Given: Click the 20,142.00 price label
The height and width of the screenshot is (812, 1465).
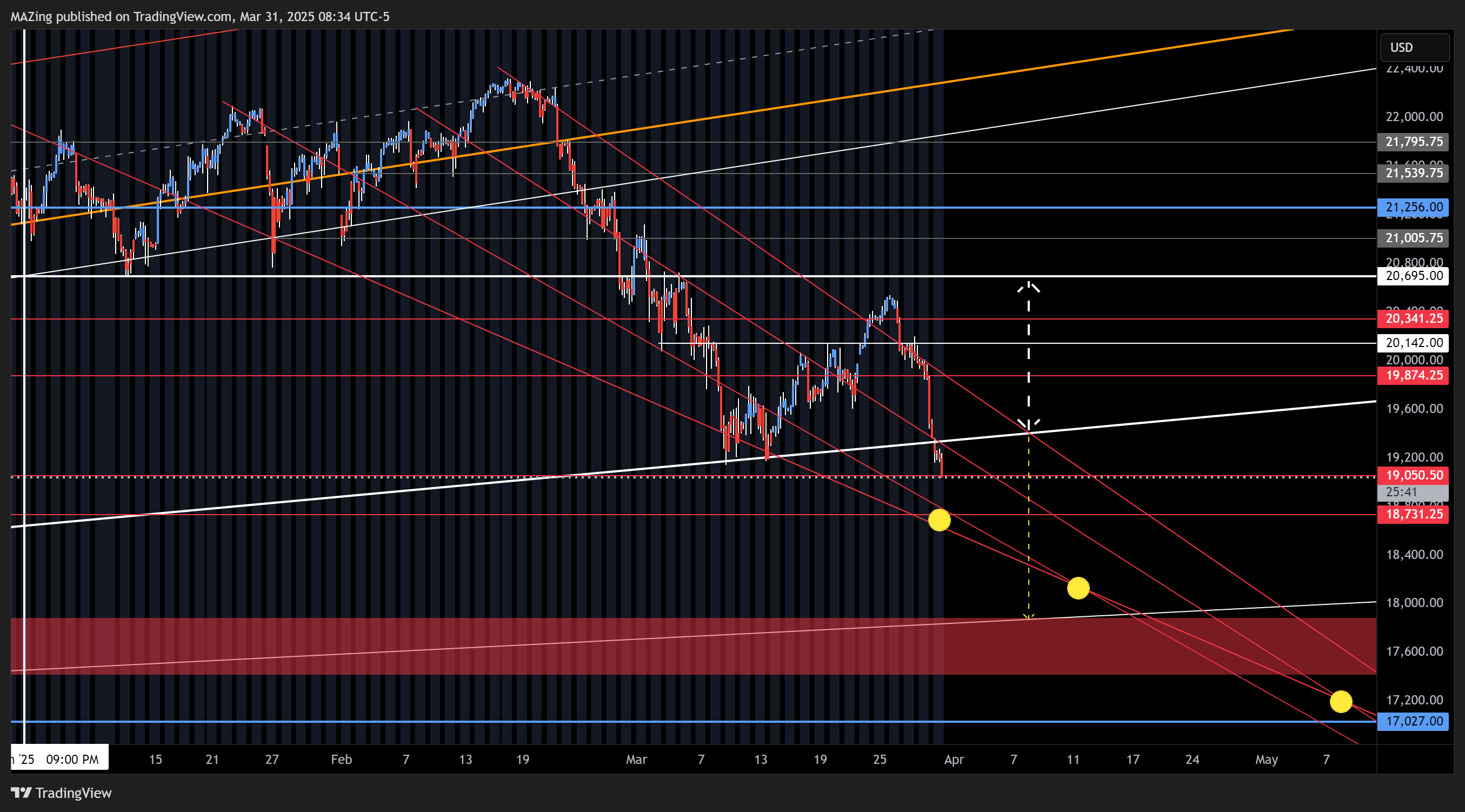Looking at the screenshot, I should pyautogui.click(x=1413, y=342).
